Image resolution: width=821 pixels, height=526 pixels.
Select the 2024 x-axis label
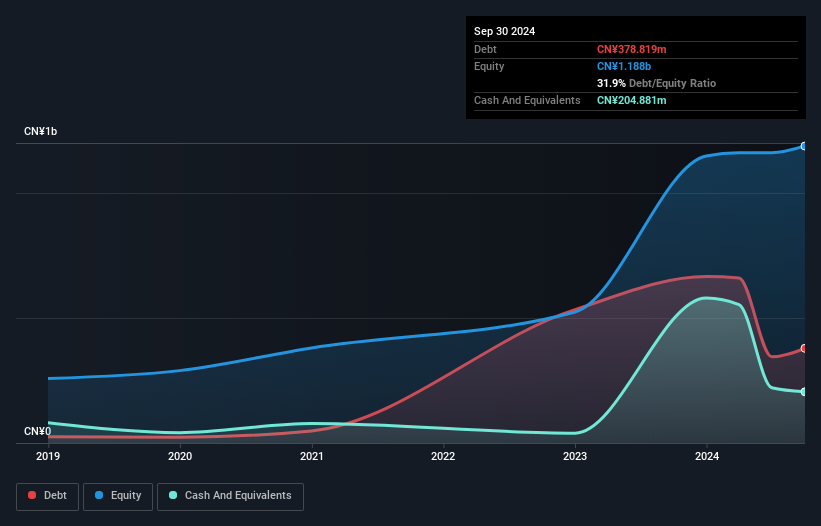pyautogui.click(x=707, y=456)
